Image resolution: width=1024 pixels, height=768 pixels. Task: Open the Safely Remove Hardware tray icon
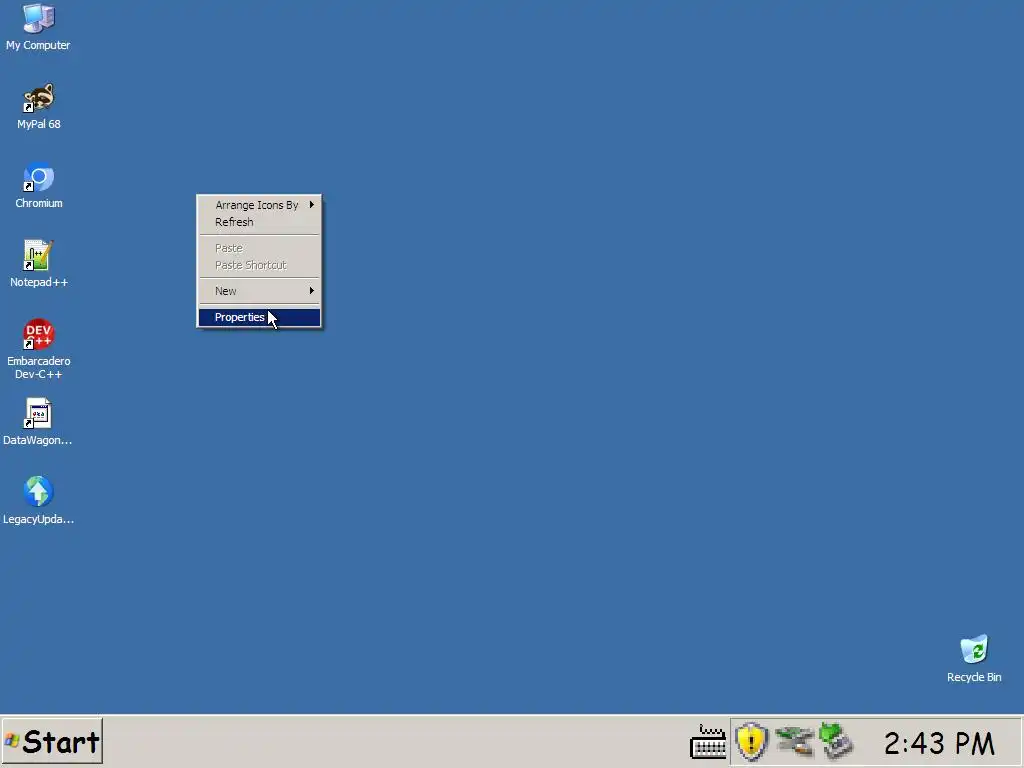click(836, 741)
